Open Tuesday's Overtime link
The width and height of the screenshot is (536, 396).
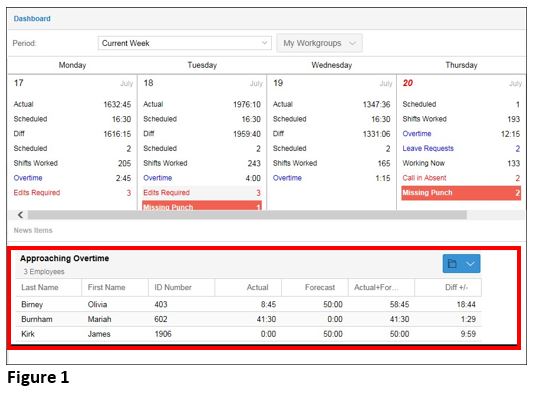tap(158, 178)
